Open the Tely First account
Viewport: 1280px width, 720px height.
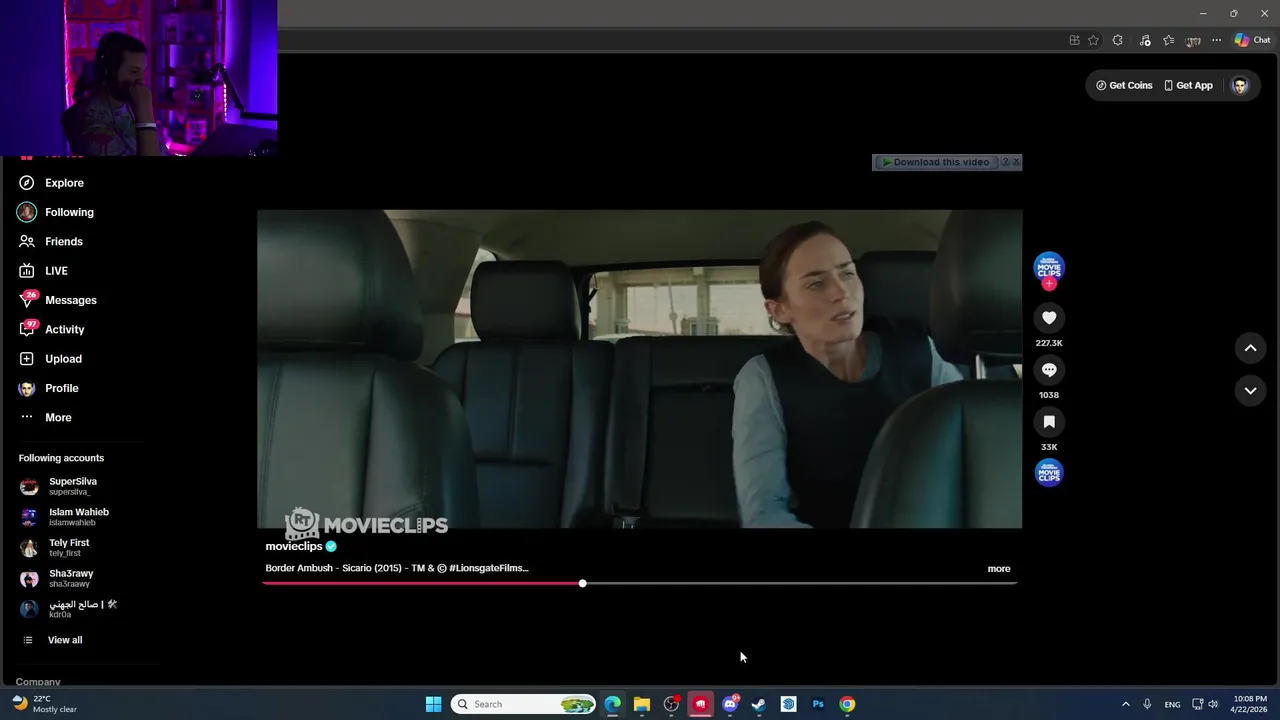55,548
